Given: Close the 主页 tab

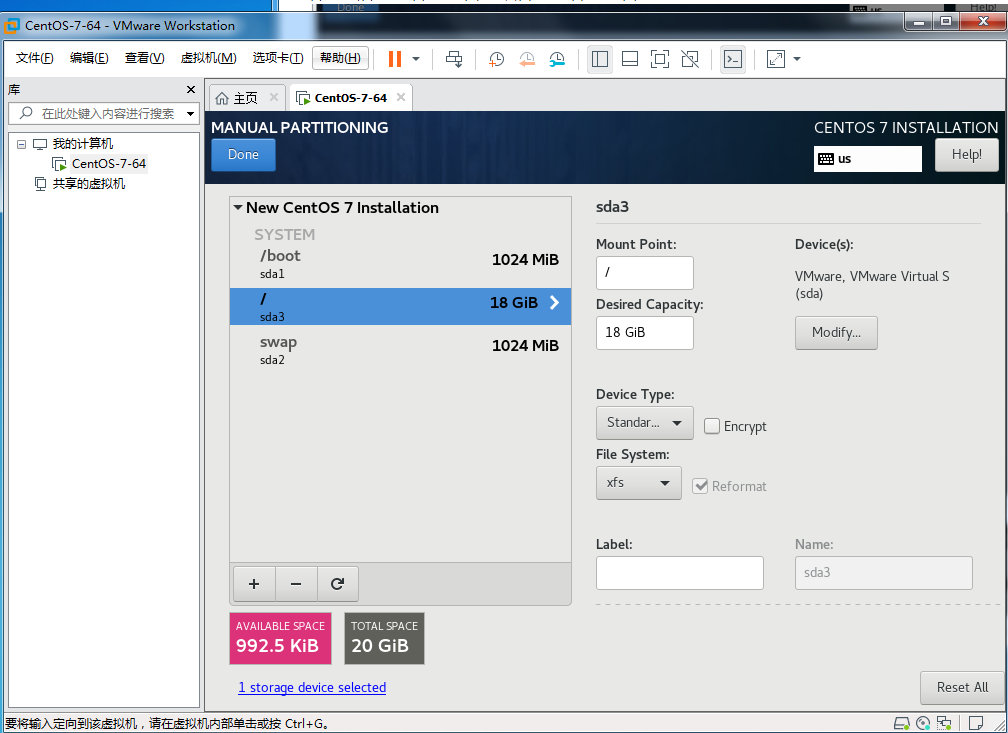Looking at the screenshot, I should [x=274, y=97].
